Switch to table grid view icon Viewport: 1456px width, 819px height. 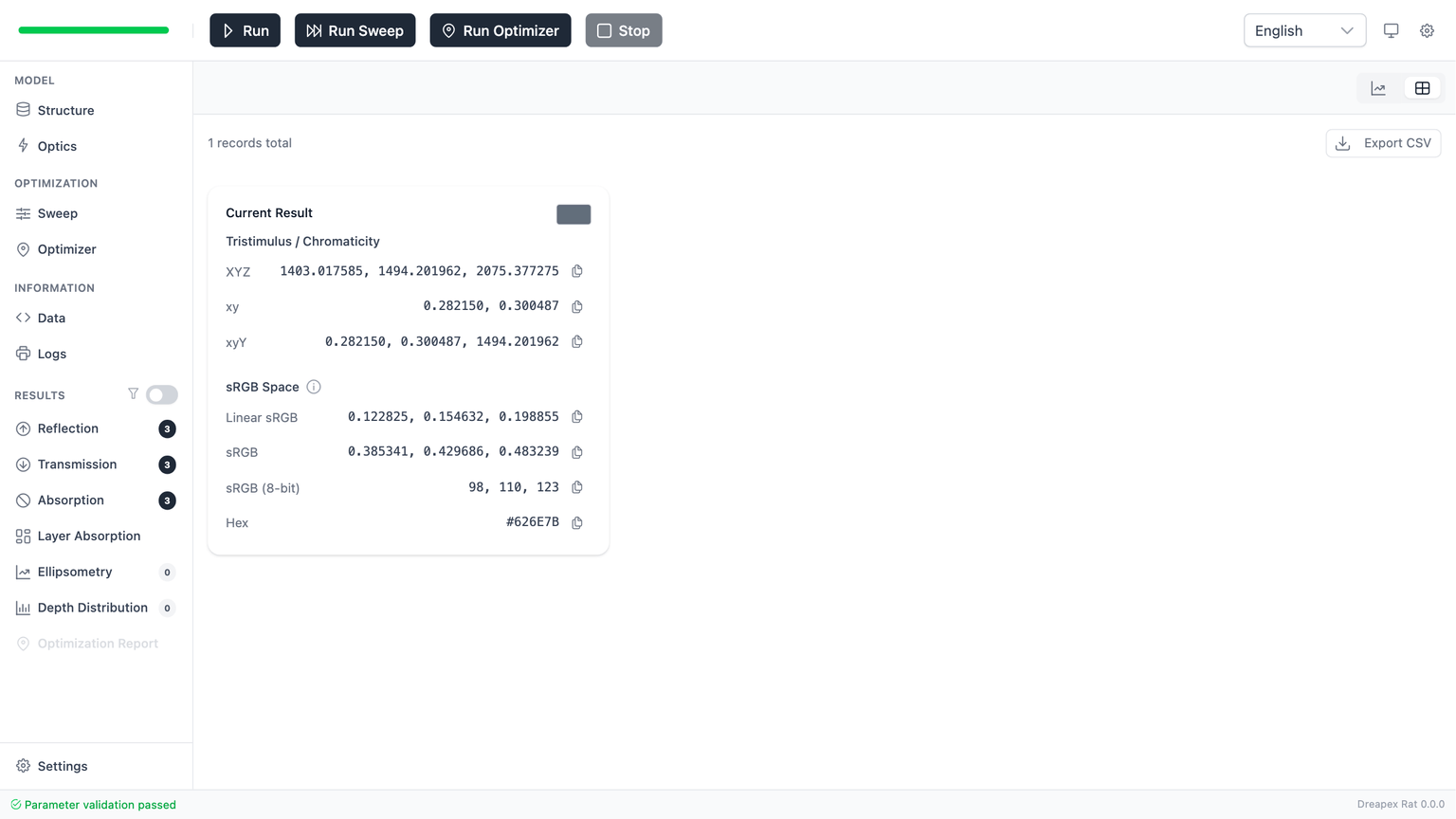[1422, 88]
